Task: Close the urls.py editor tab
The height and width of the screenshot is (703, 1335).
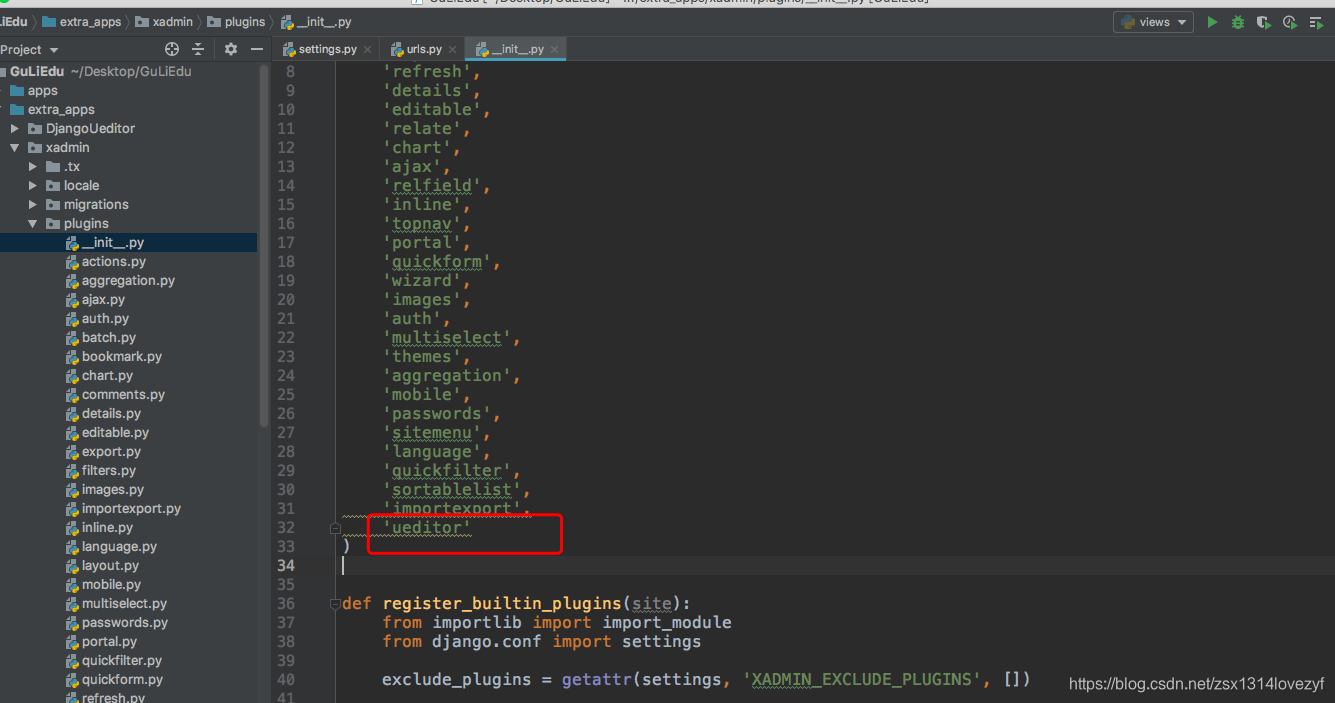Action: tap(453, 49)
